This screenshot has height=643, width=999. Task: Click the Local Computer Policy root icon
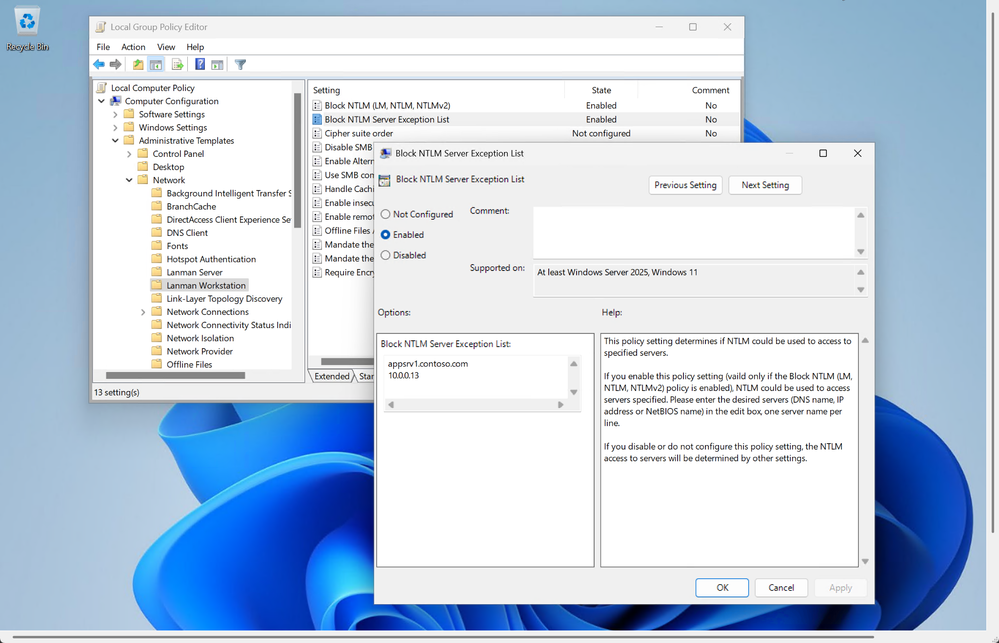click(101, 88)
